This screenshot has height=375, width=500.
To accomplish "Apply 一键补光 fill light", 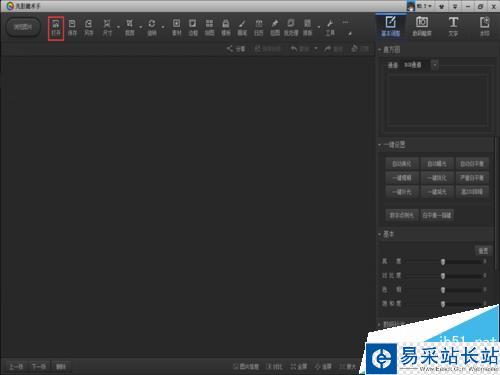I will [402, 192].
